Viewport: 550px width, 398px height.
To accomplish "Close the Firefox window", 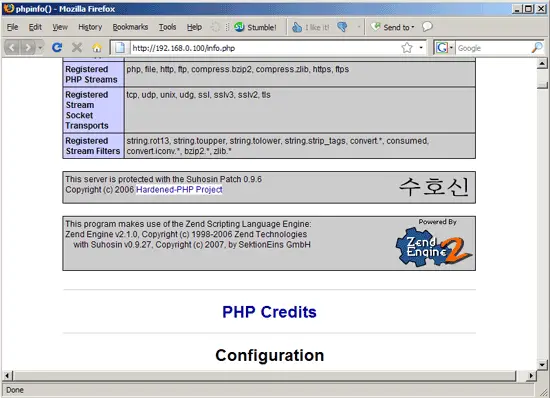I will coord(541,9).
